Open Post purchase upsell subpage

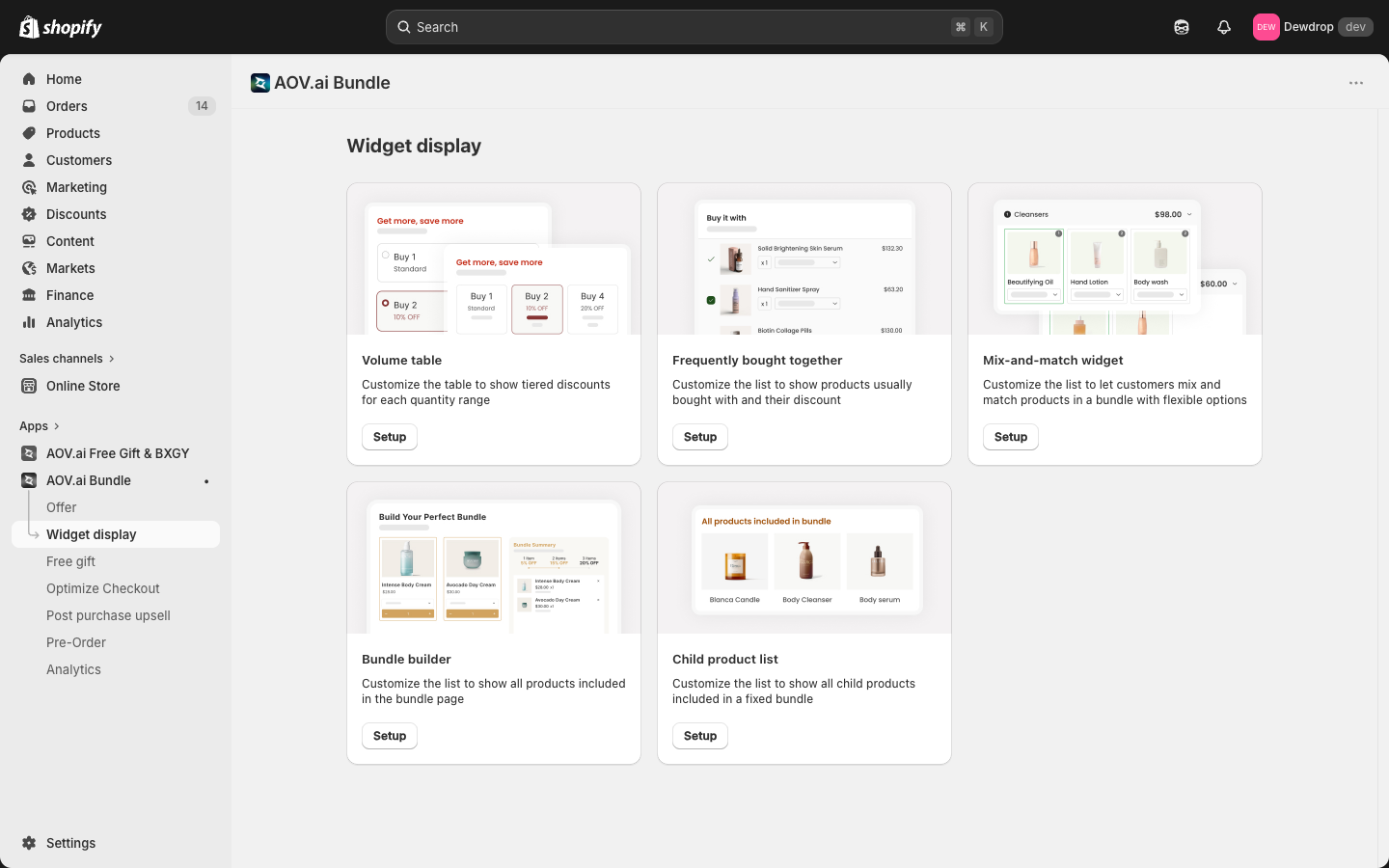116,615
